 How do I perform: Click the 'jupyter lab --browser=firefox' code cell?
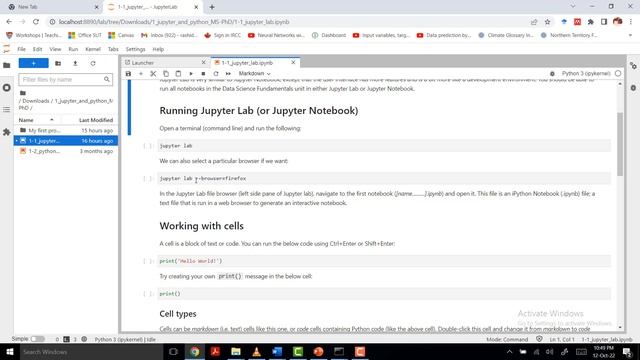(x=384, y=178)
